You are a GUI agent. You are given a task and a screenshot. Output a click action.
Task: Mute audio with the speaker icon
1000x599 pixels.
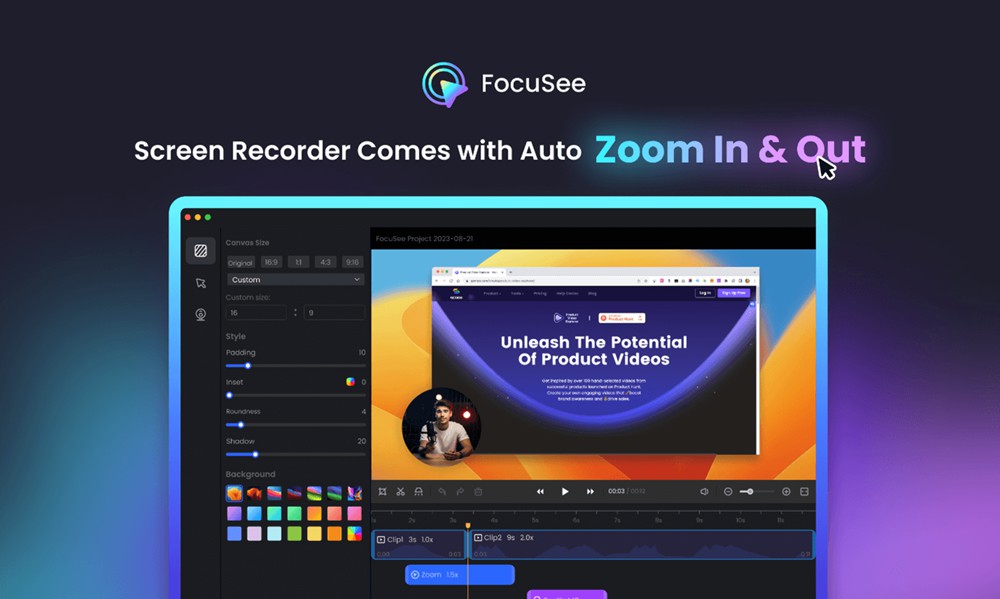704,492
